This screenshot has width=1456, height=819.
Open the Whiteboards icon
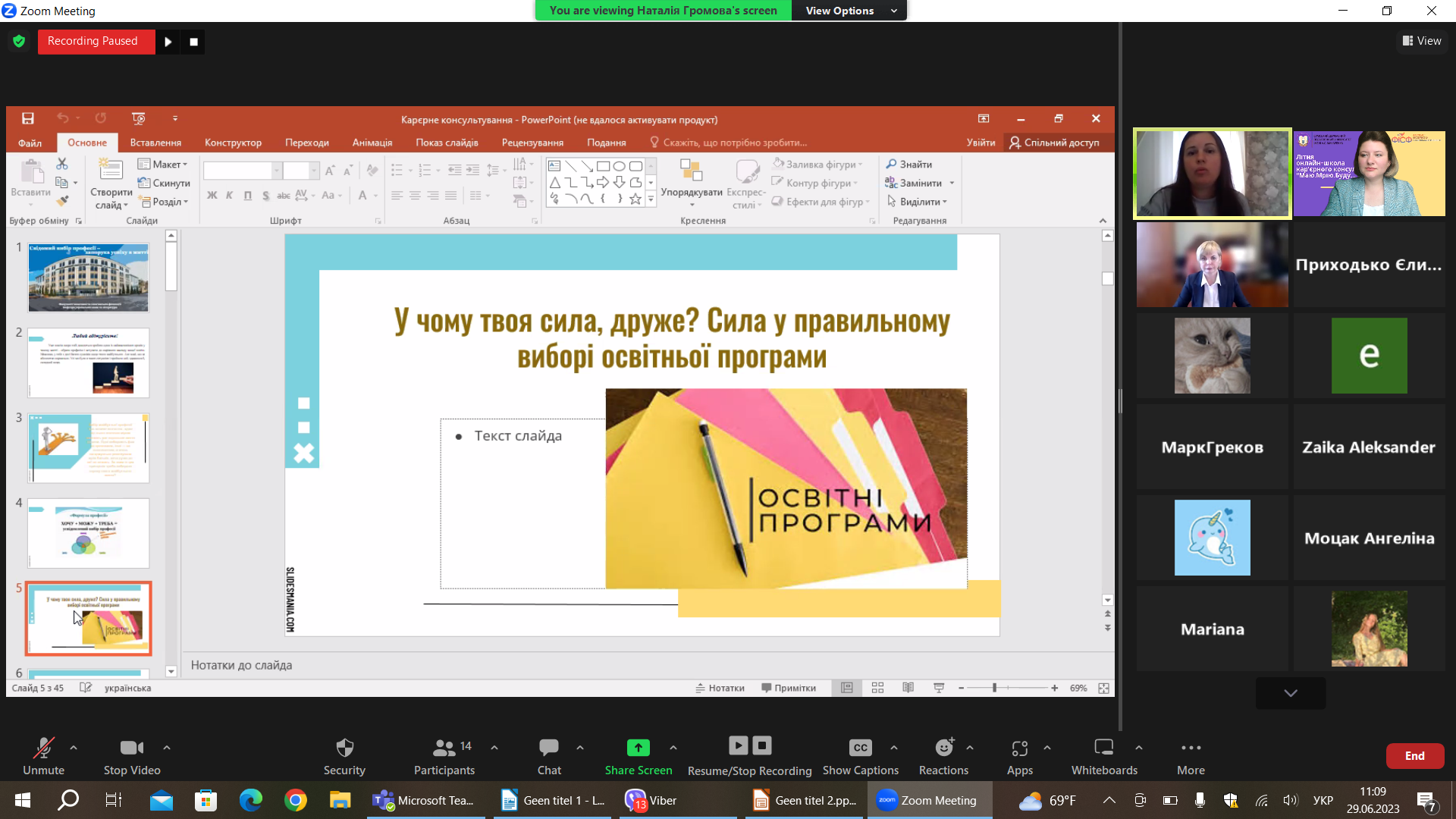coord(1103,748)
